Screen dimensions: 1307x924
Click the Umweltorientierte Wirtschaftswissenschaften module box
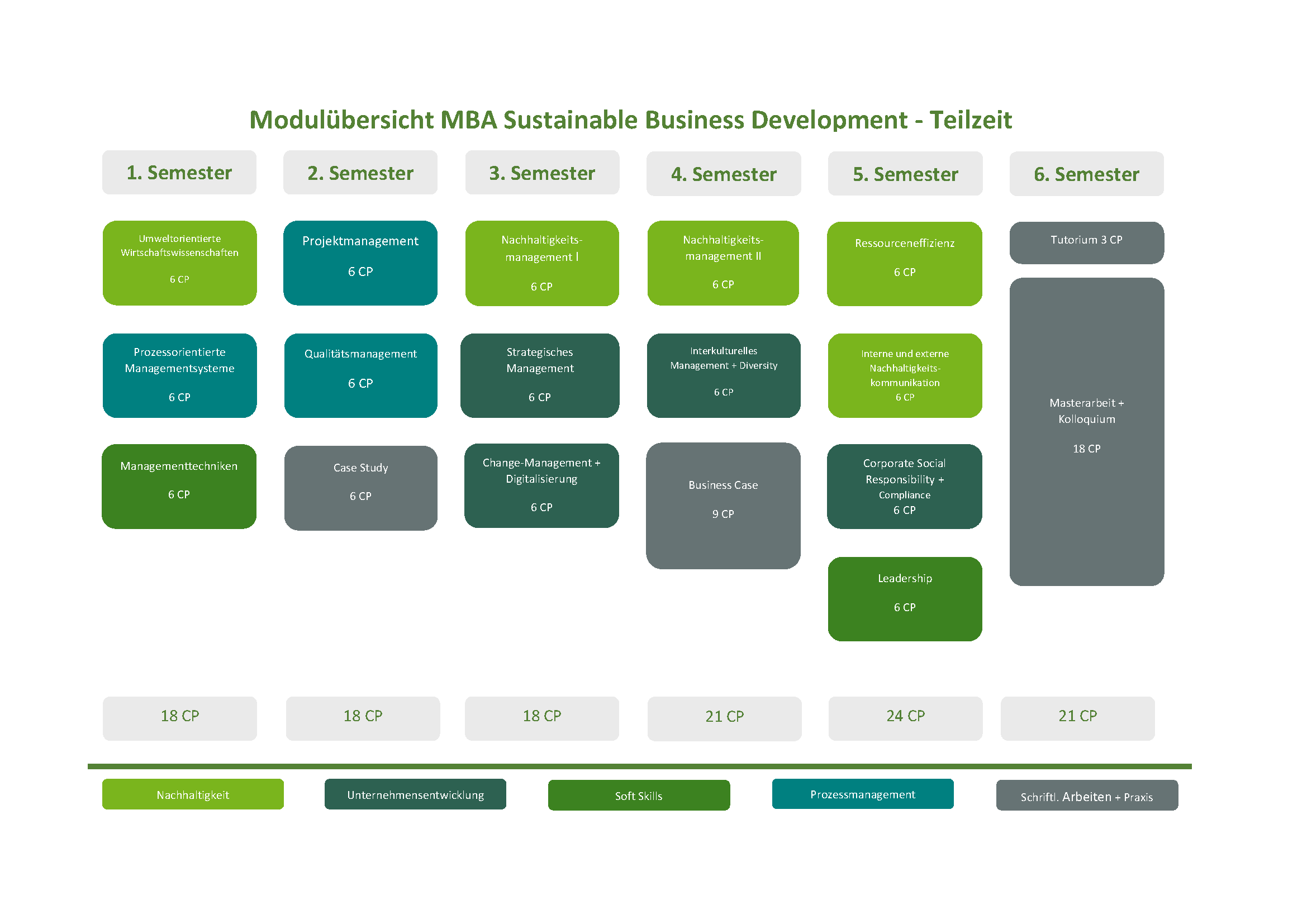tap(179, 263)
